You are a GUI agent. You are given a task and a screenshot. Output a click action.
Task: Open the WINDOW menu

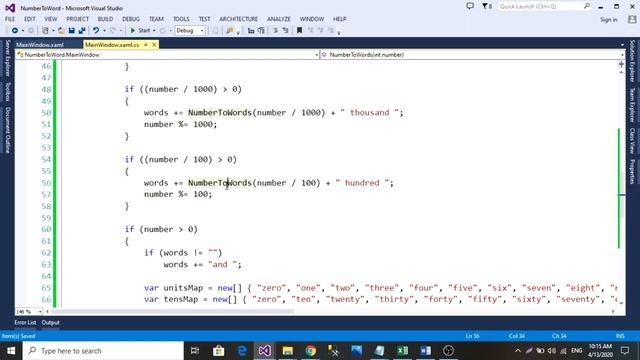[312, 19]
